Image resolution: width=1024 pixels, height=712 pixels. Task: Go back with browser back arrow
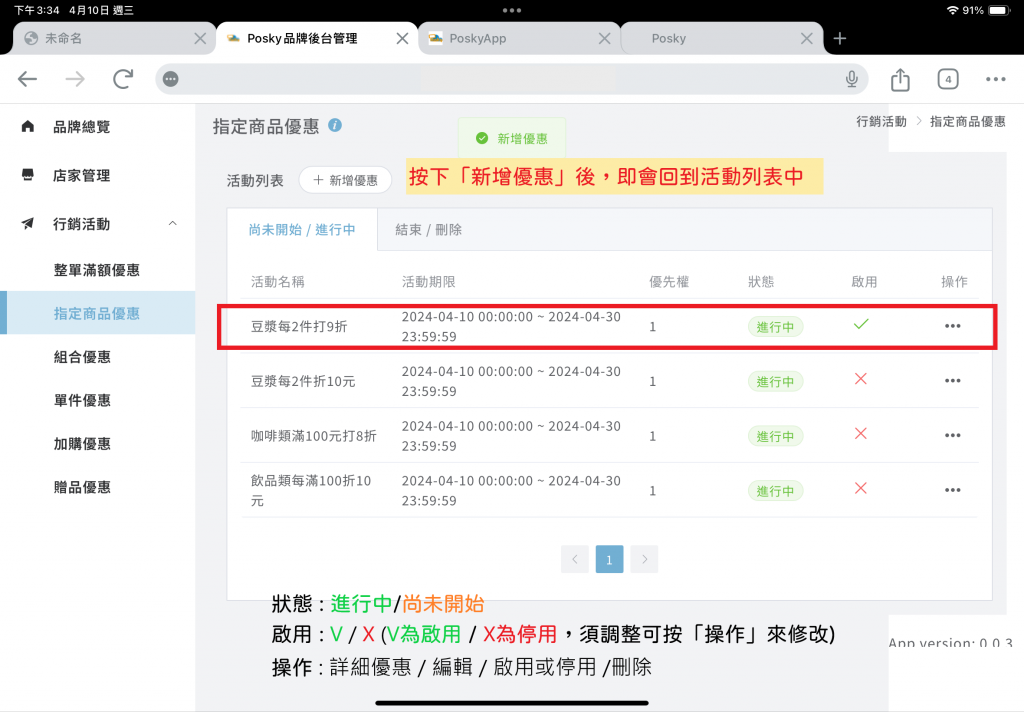[x=27, y=79]
